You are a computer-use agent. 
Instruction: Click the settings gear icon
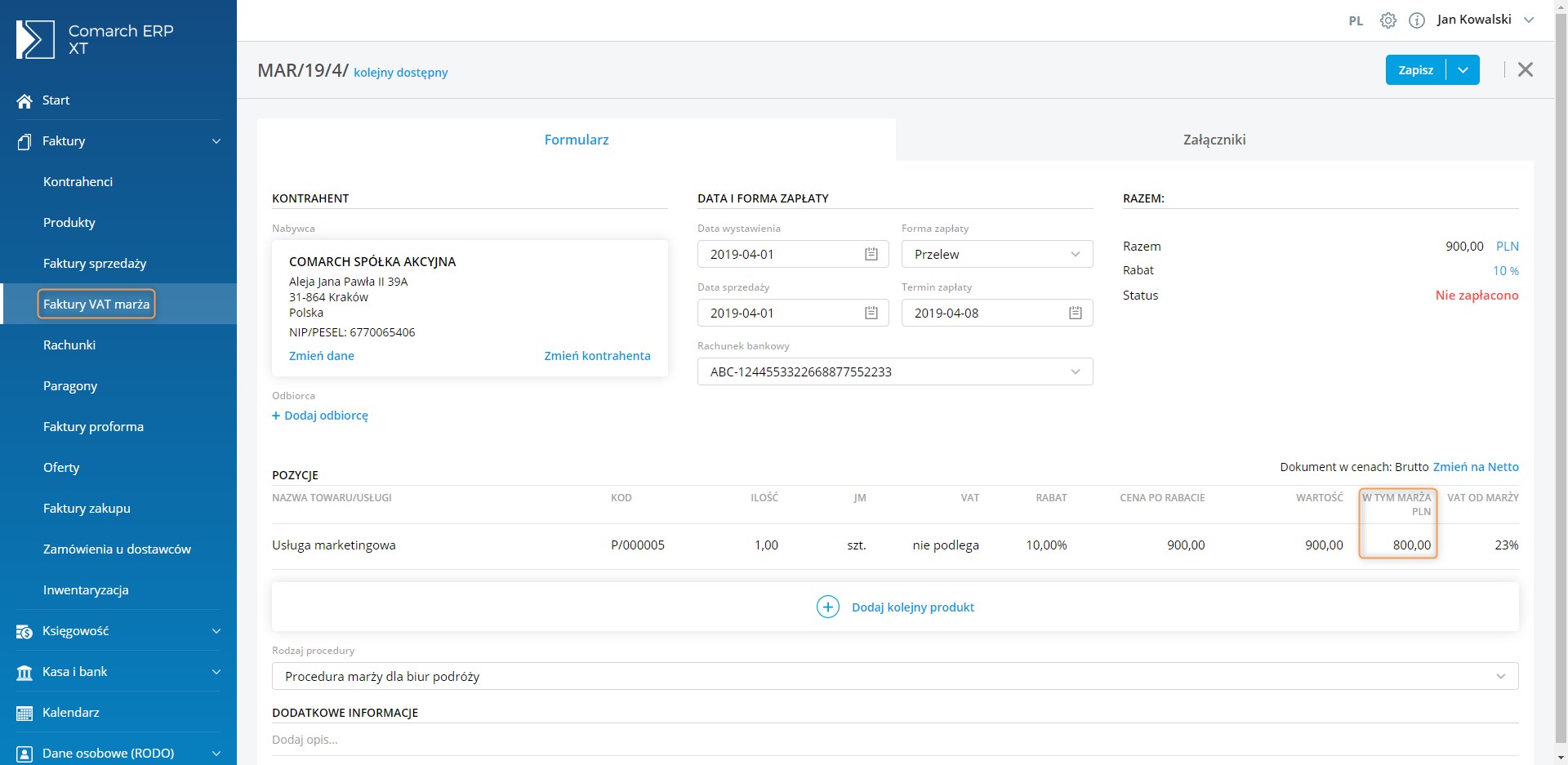coord(1388,20)
